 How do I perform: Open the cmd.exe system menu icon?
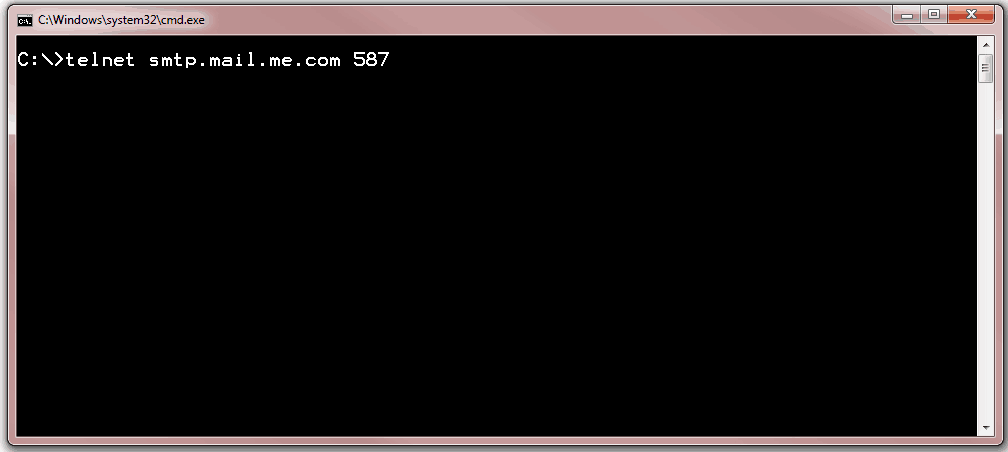coord(25,20)
